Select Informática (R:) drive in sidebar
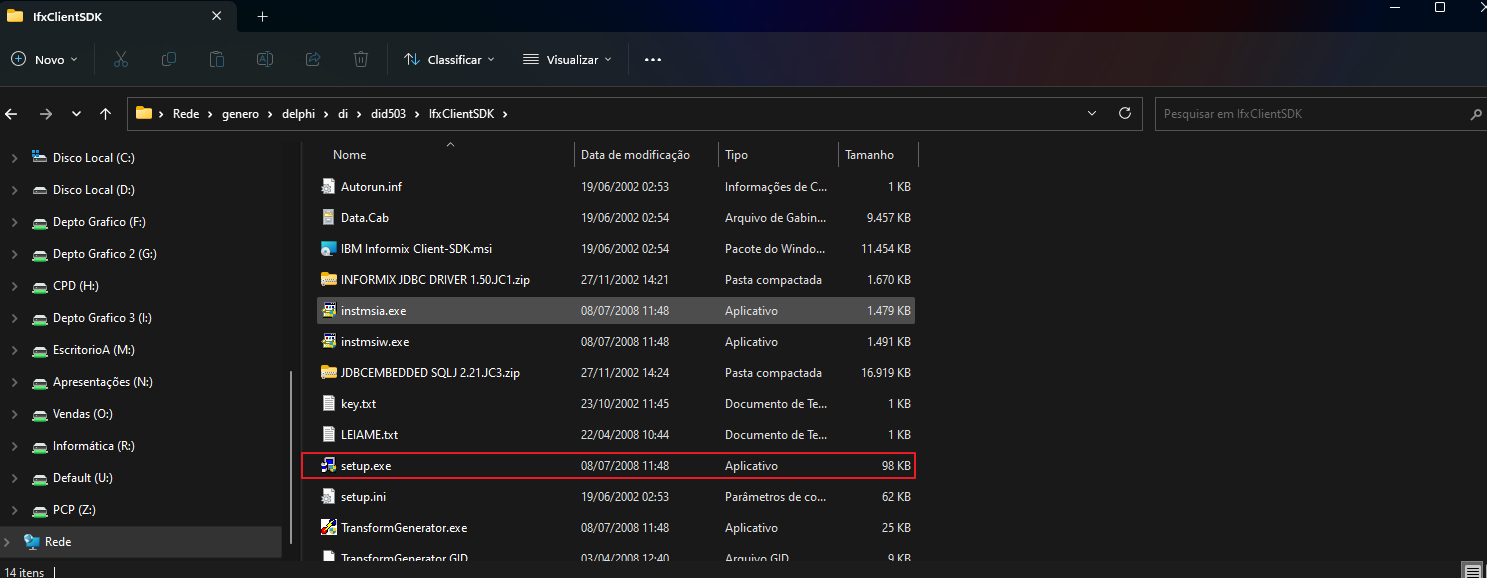Screen dimensions: 1487x578 click(x=93, y=446)
